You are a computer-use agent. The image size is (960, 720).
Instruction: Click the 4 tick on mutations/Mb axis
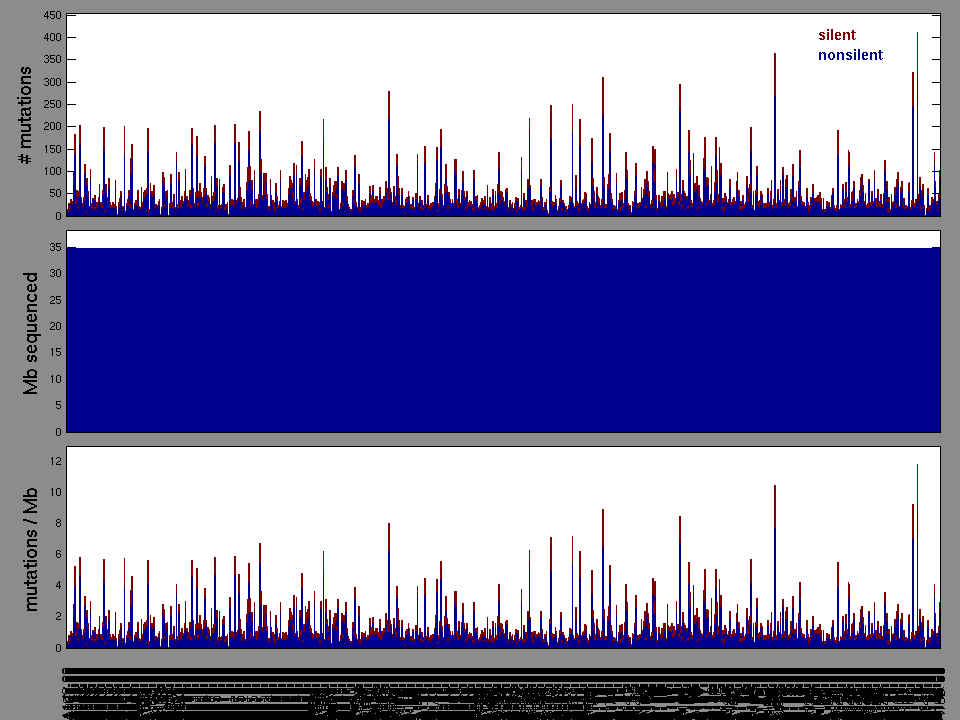click(x=57, y=586)
